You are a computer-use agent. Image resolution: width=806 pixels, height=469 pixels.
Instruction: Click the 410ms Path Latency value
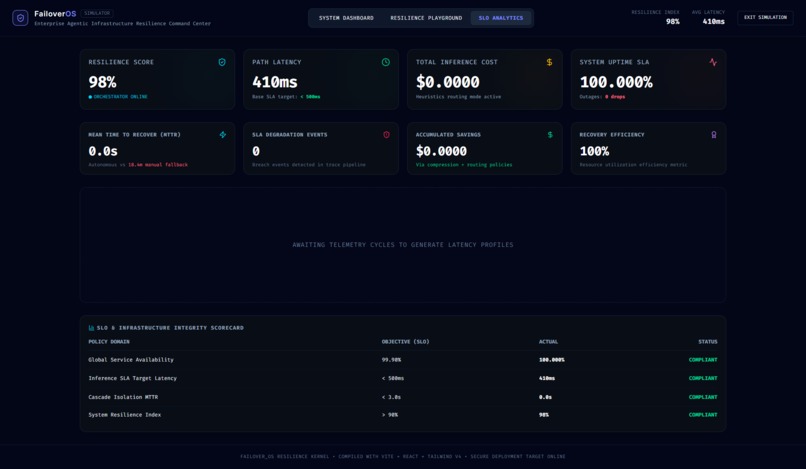pos(274,82)
